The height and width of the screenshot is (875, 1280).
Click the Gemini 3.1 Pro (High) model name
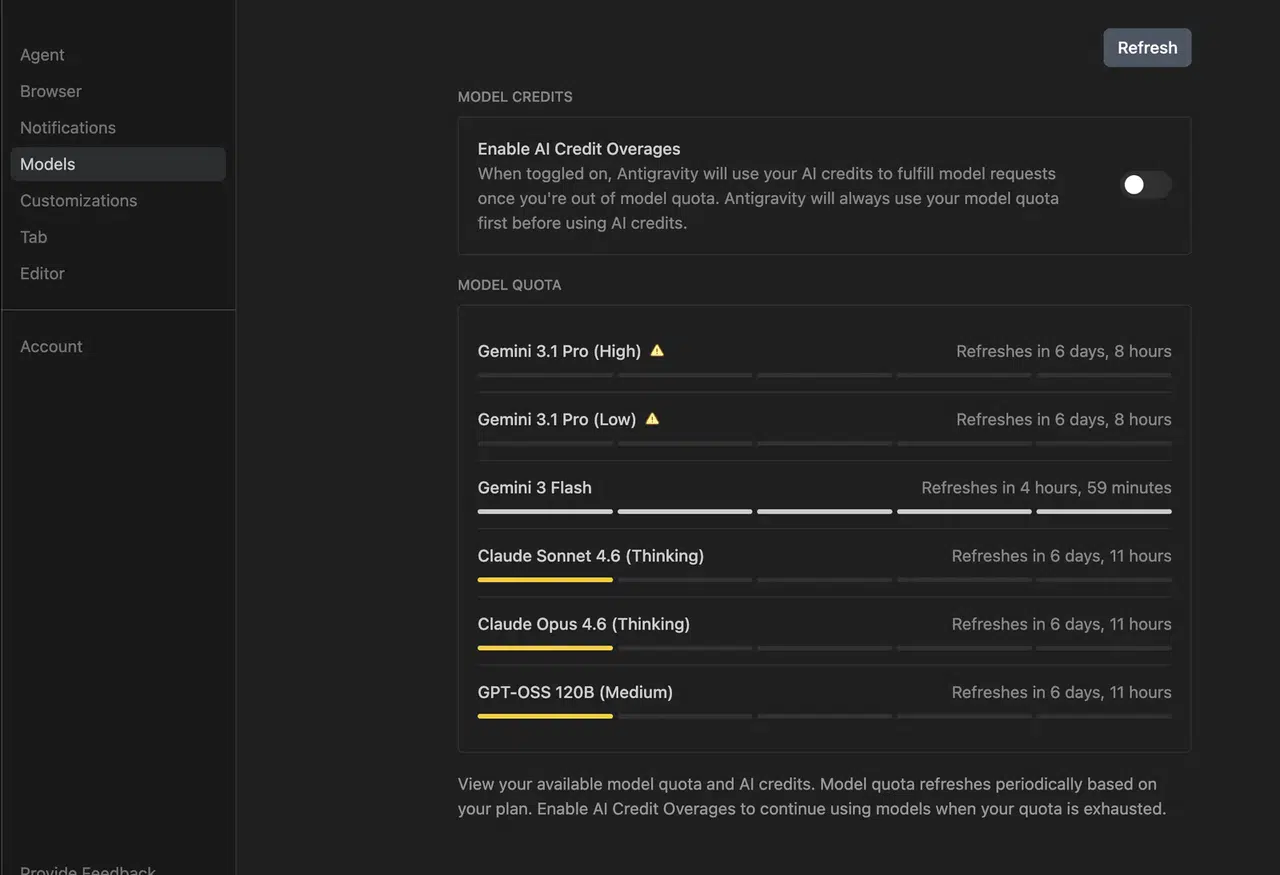pyautogui.click(x=559, y=351)
